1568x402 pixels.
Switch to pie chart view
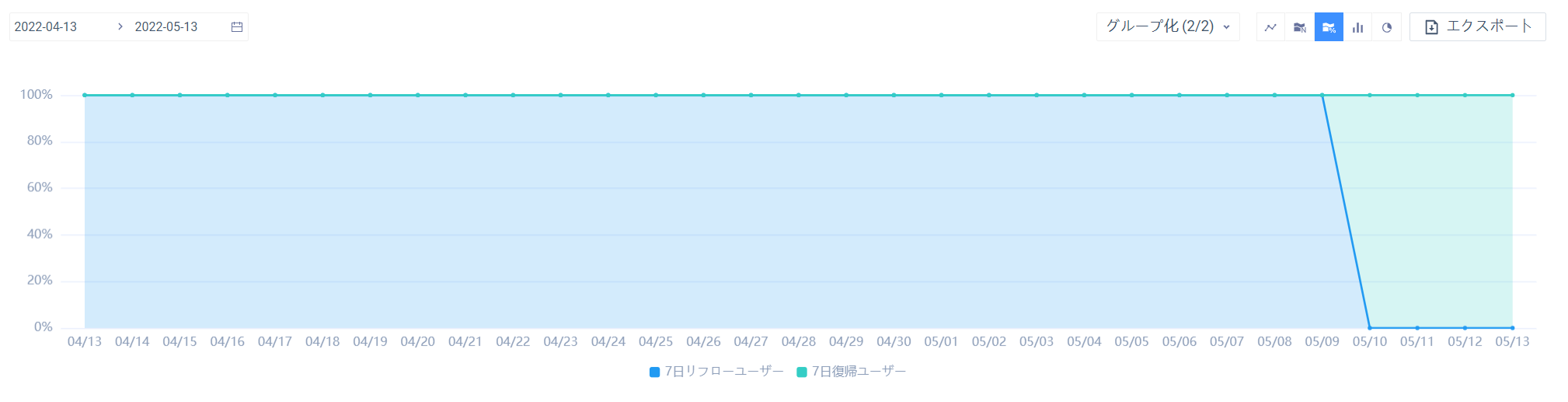(1387, 27)
